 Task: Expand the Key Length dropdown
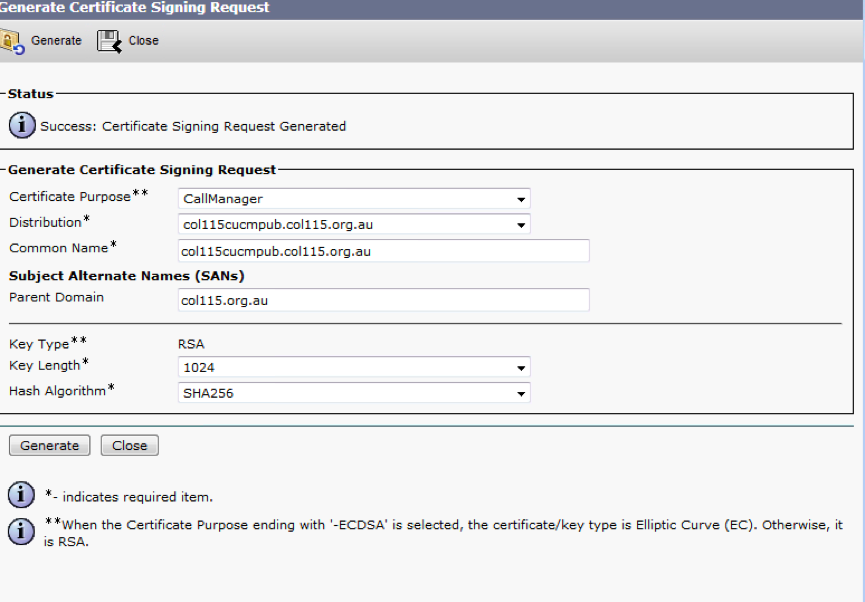pyautogui.click(x=354, y=367)
